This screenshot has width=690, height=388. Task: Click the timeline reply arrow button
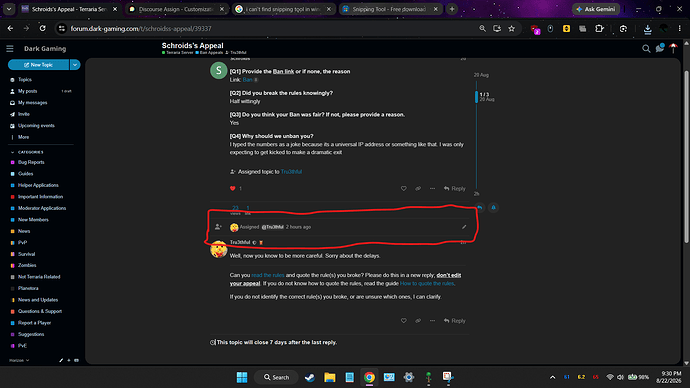[x=480, y=208]
